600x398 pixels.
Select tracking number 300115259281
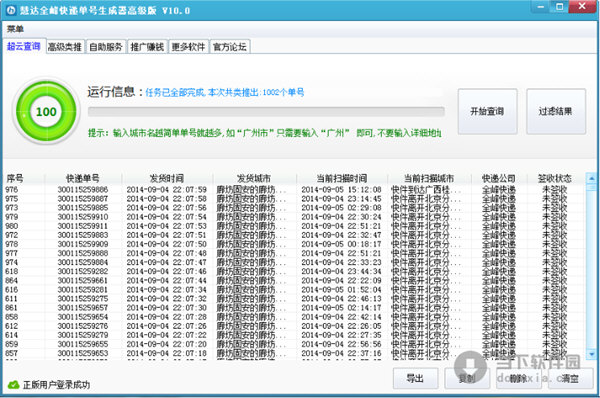tap(83, 290)
